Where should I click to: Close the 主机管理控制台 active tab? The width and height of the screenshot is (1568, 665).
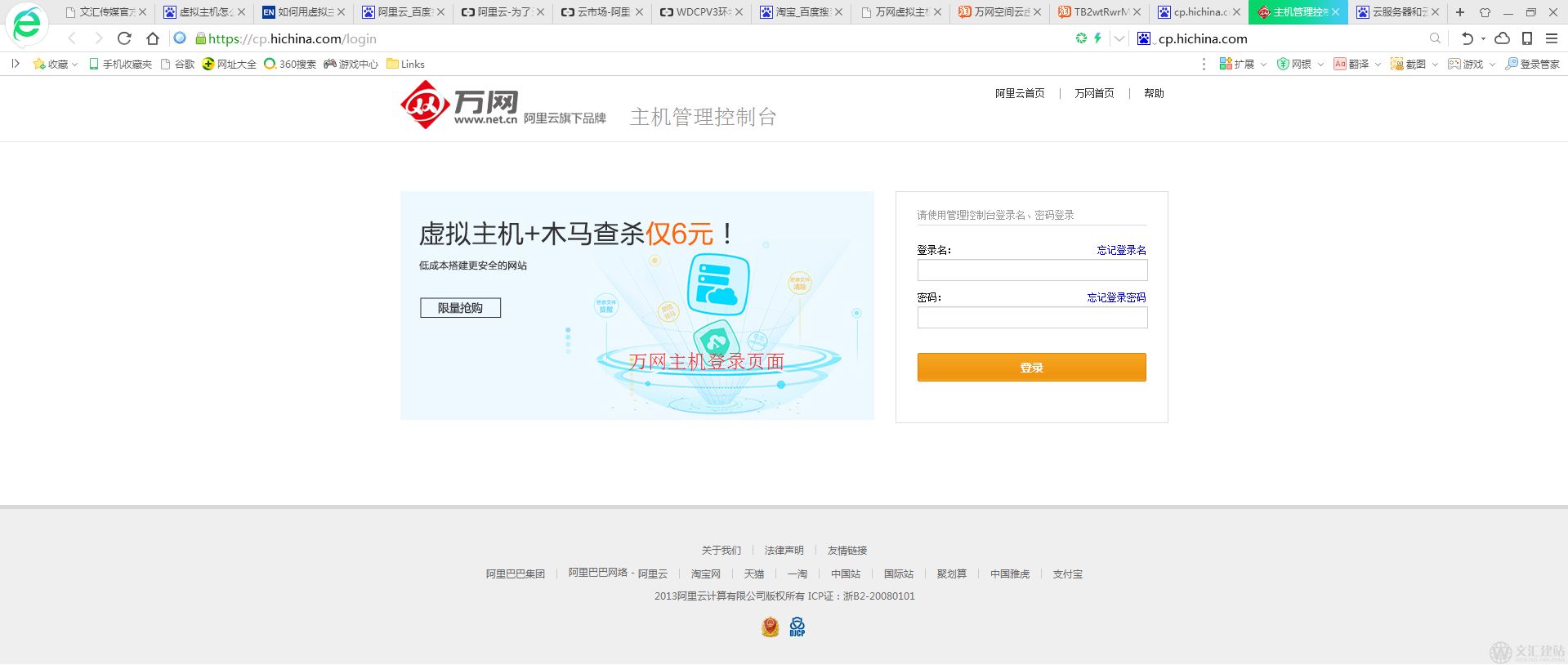pyautogui.click(x=1335, y=12)
